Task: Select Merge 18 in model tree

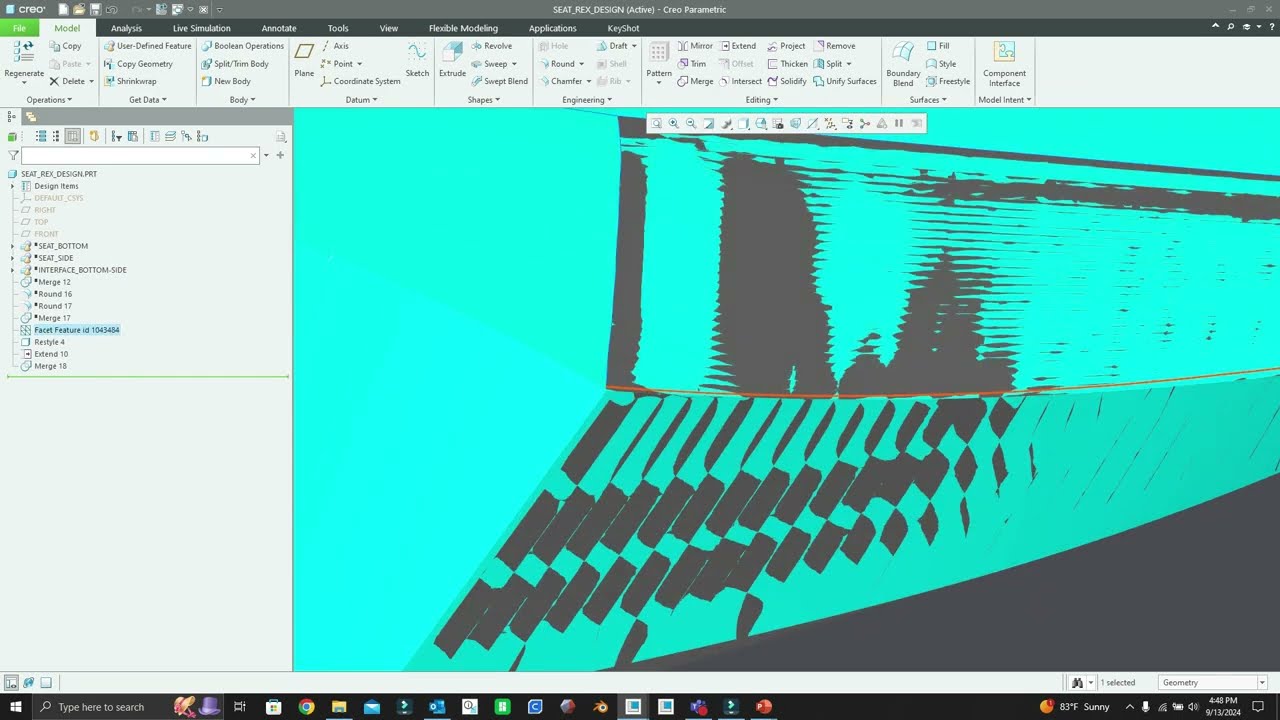Action: click(x=50, y=366)
